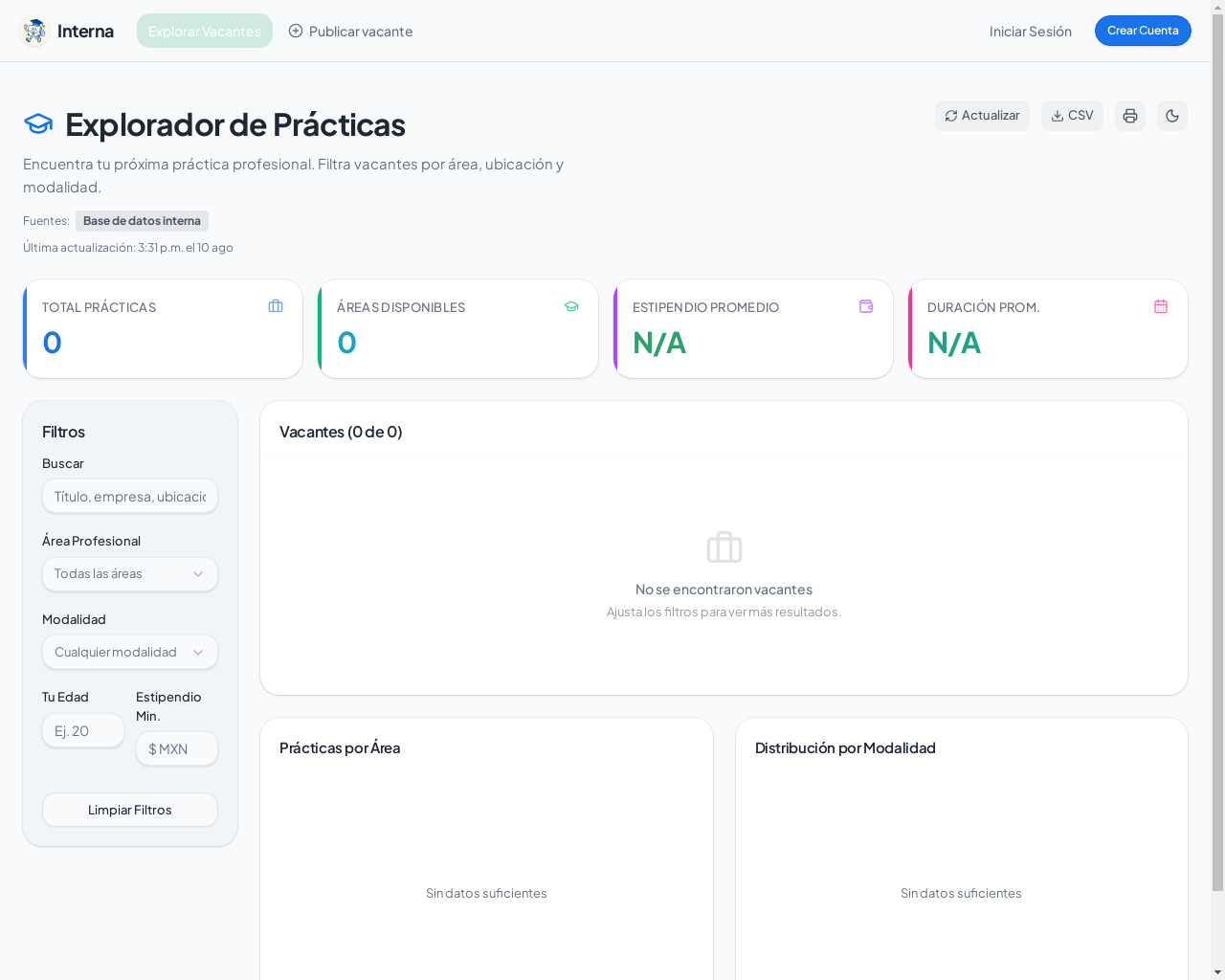Click the Buscar search input field
Viewport: 1225px width, 980px height.
tap(130, 497)
